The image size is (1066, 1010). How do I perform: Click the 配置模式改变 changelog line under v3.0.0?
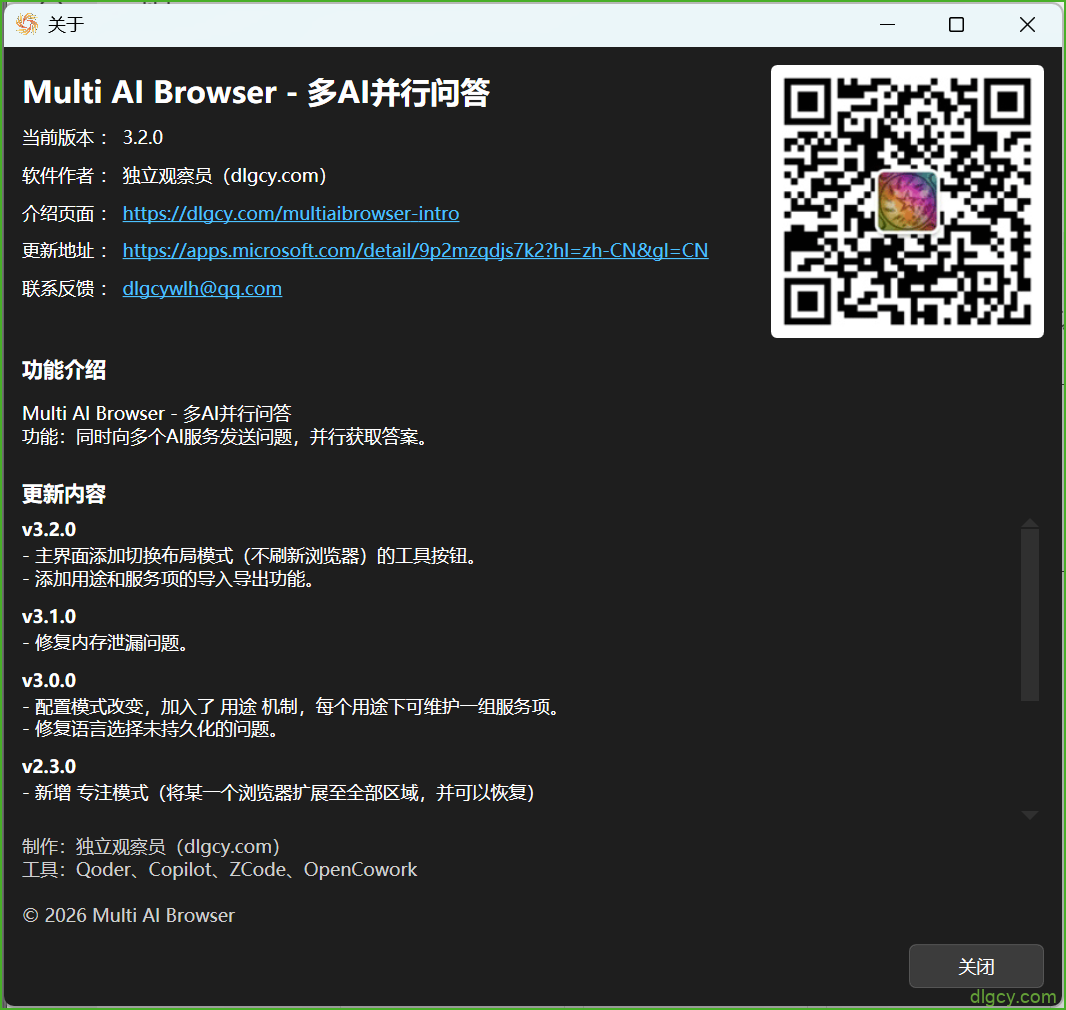coord(292,707)
